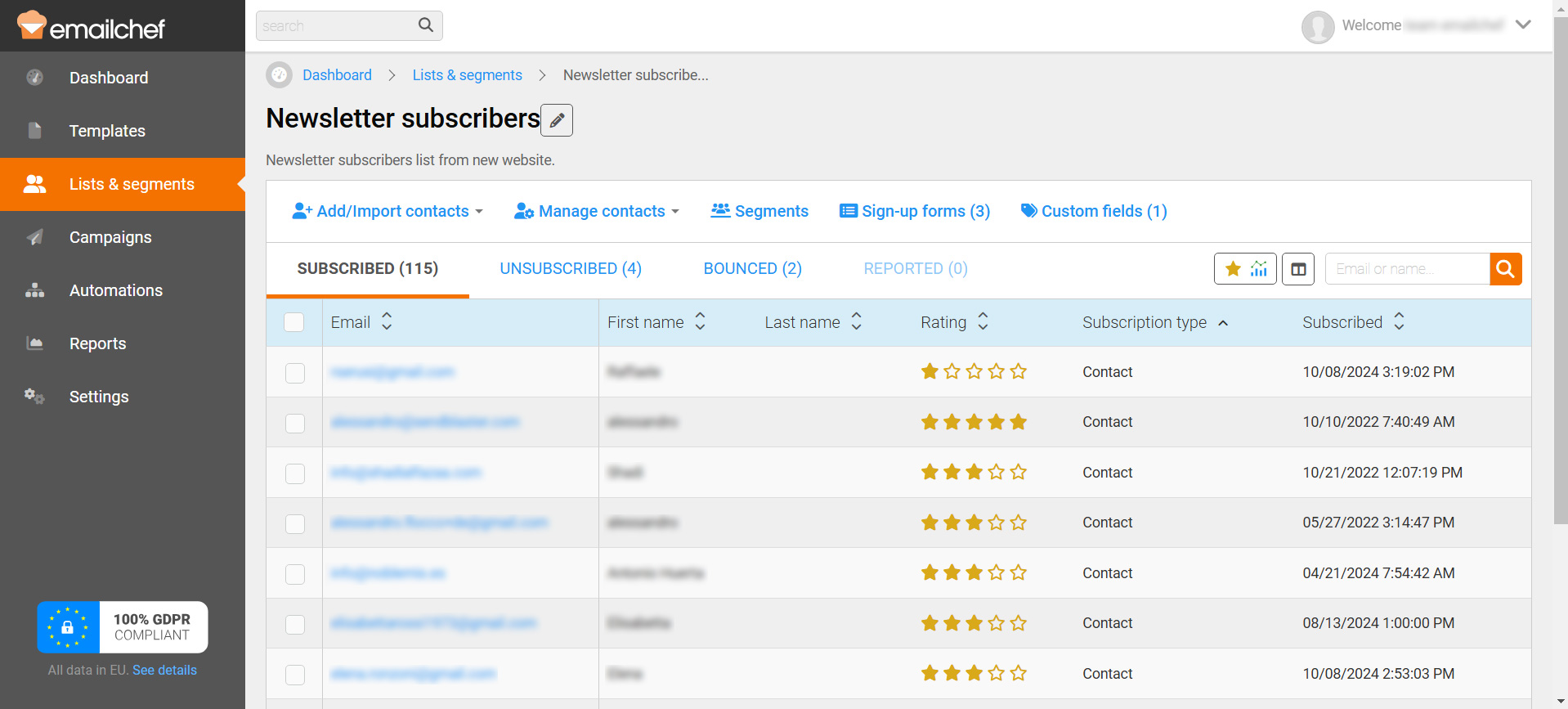Image resolution: width=1568 pixels, height=709 pixels.
Task: Click the Segments group icon
Action: (x=720, y=211)
